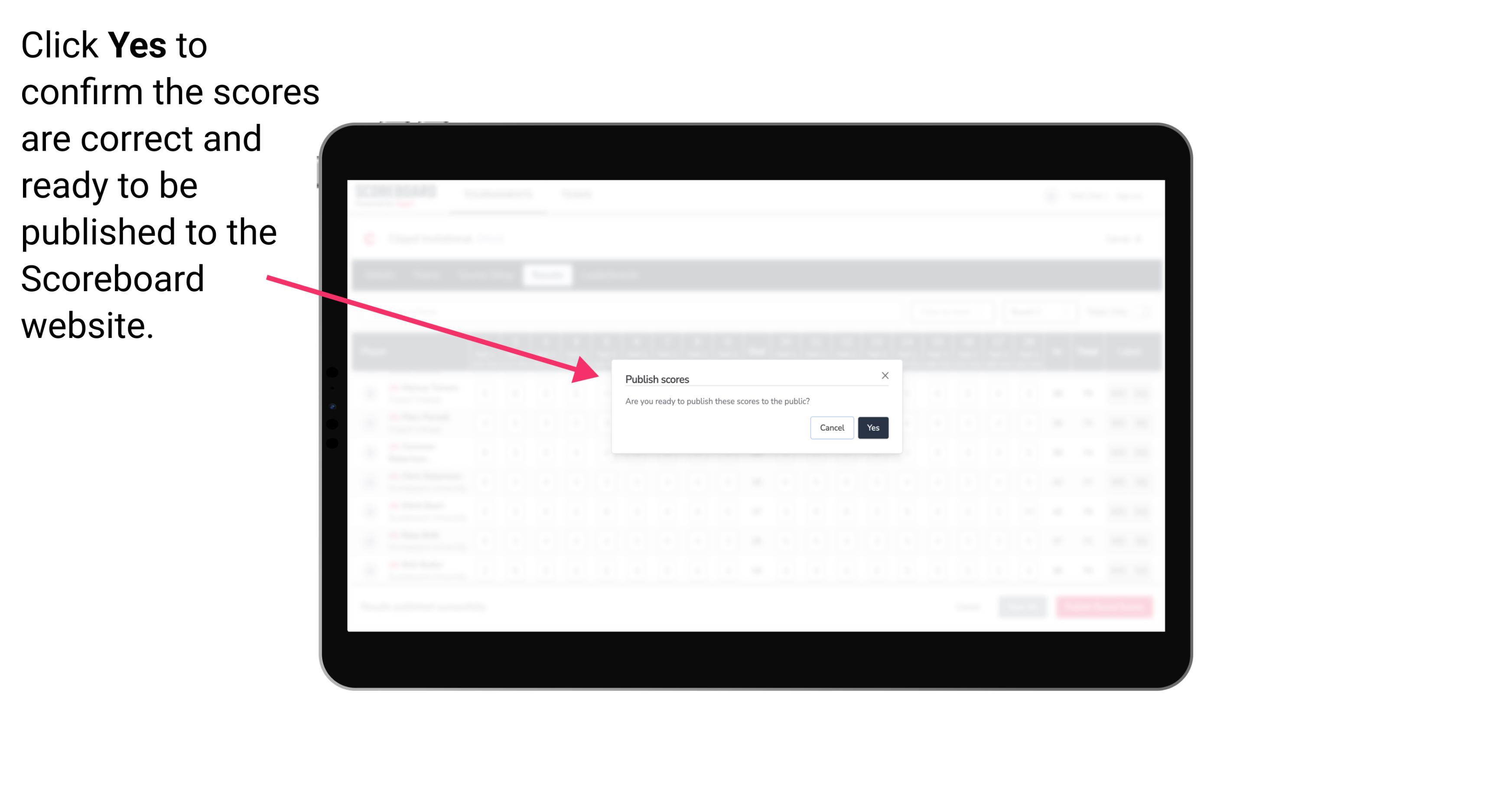This screenshot has height=812, width=1510.
Task: Click the Publish Scores action button
Action: [x=873, y=427]
